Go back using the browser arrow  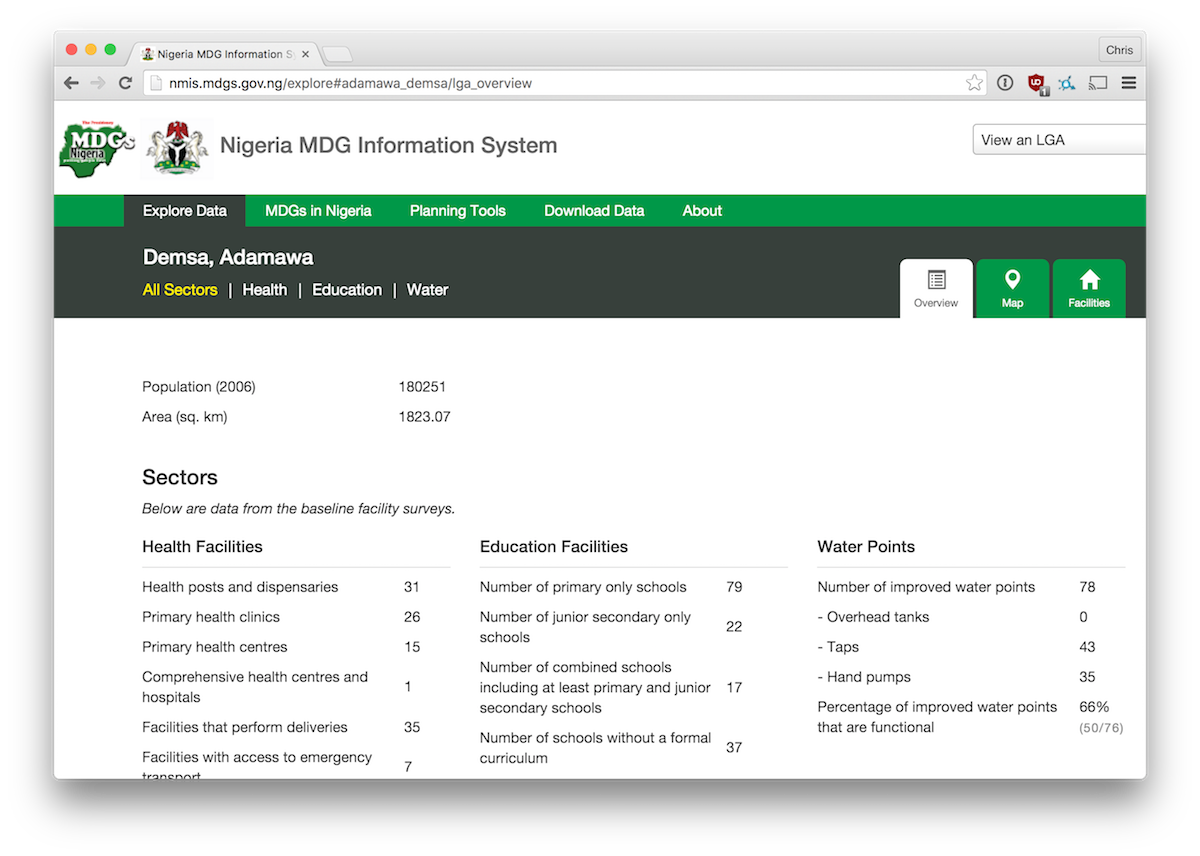coord(71,83)
